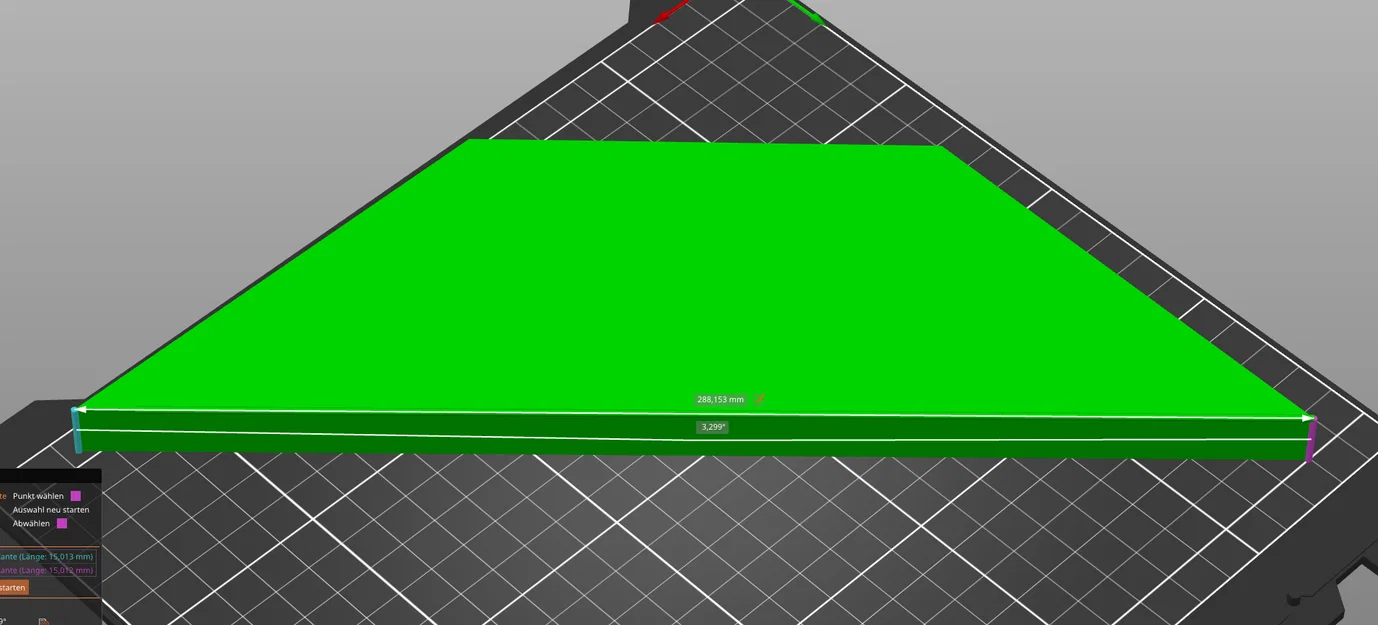The height and width of the screenshot is (625, 1378).
Task: Click the 288,153 mm distance label
Action: (x=721, y=399)
